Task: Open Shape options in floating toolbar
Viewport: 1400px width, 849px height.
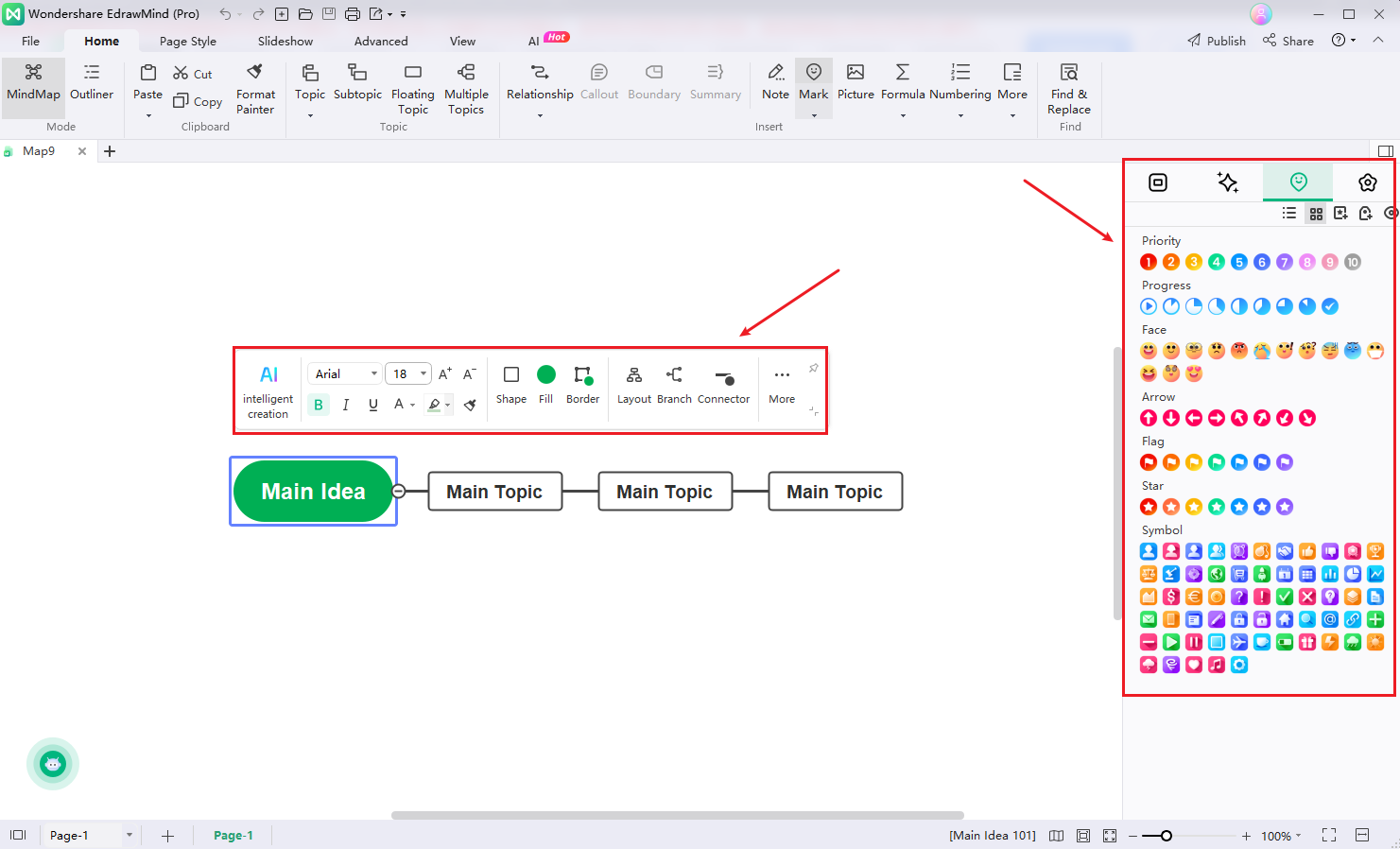Action: (511, 384)
